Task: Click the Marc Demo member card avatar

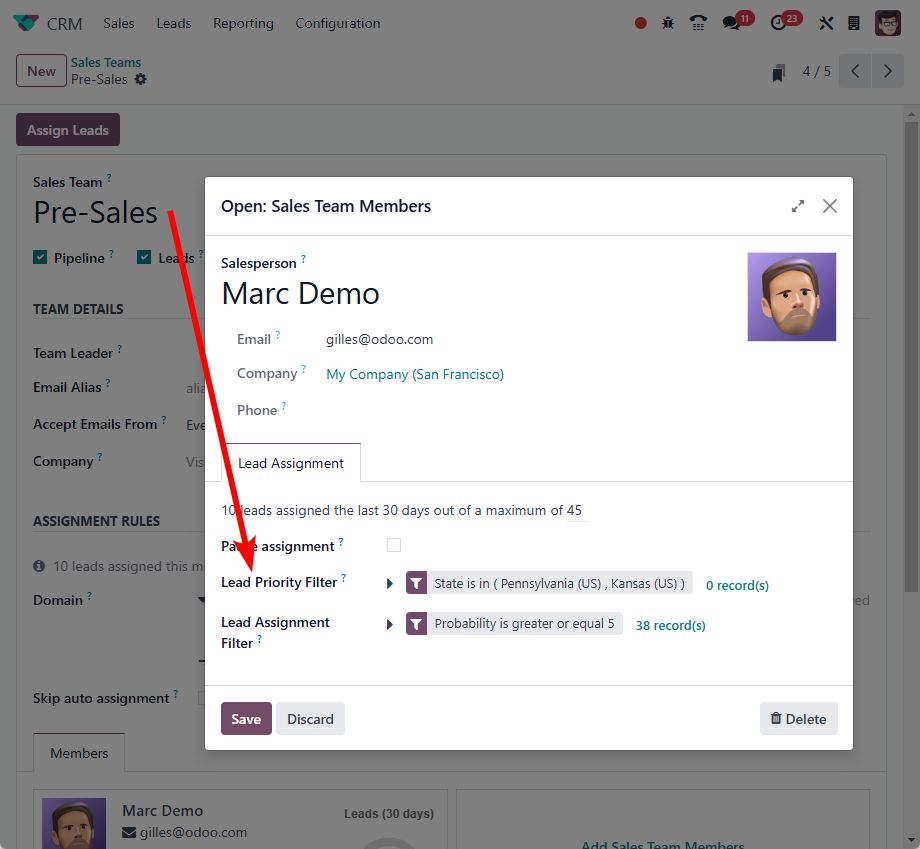Action: [74, 823]
